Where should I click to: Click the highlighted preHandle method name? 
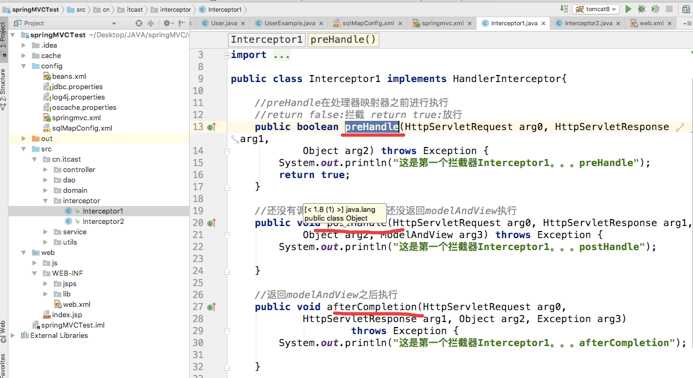(372, 127)
